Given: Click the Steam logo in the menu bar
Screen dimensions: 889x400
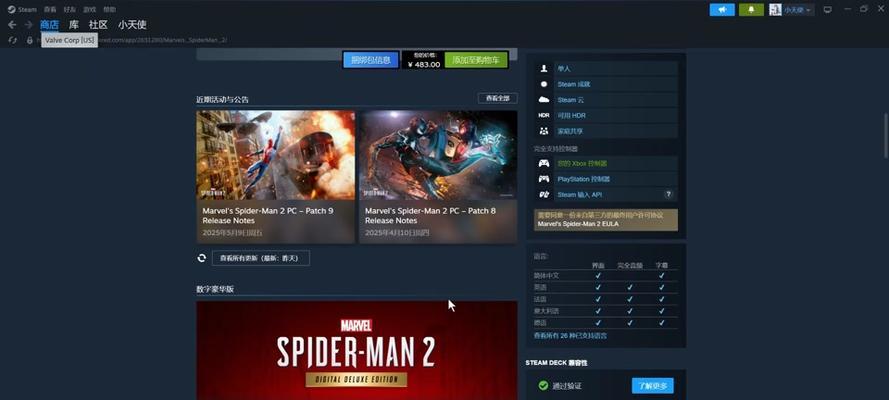Looking at the screenshot, I should tap(11, 10).
